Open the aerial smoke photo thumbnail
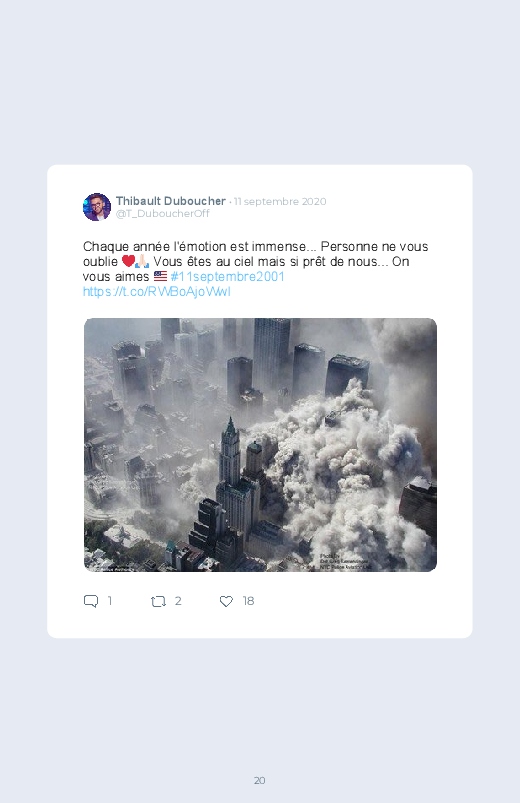Screen dimensions: 520x803 pos(260,445)
